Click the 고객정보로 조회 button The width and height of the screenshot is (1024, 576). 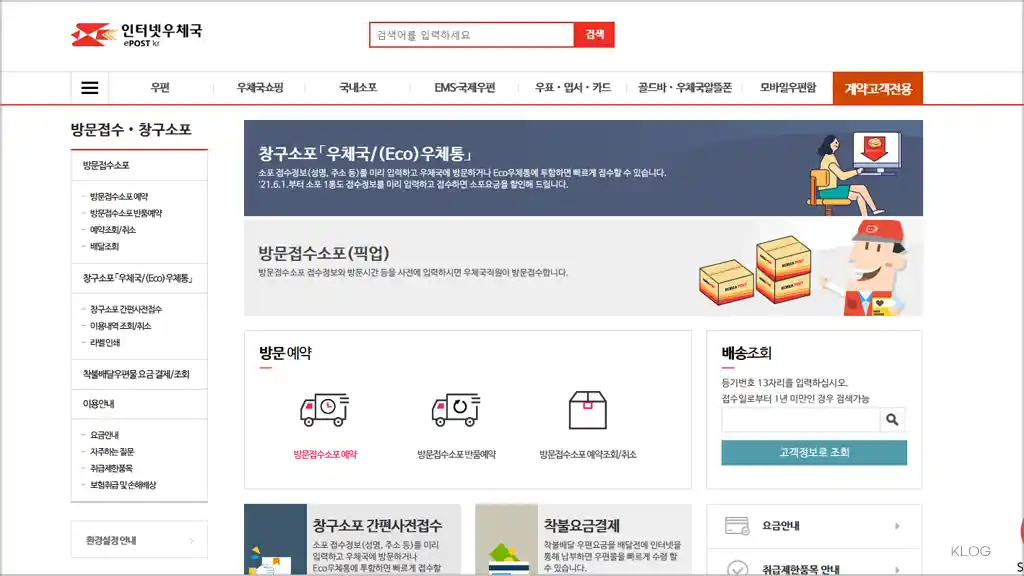814,452
